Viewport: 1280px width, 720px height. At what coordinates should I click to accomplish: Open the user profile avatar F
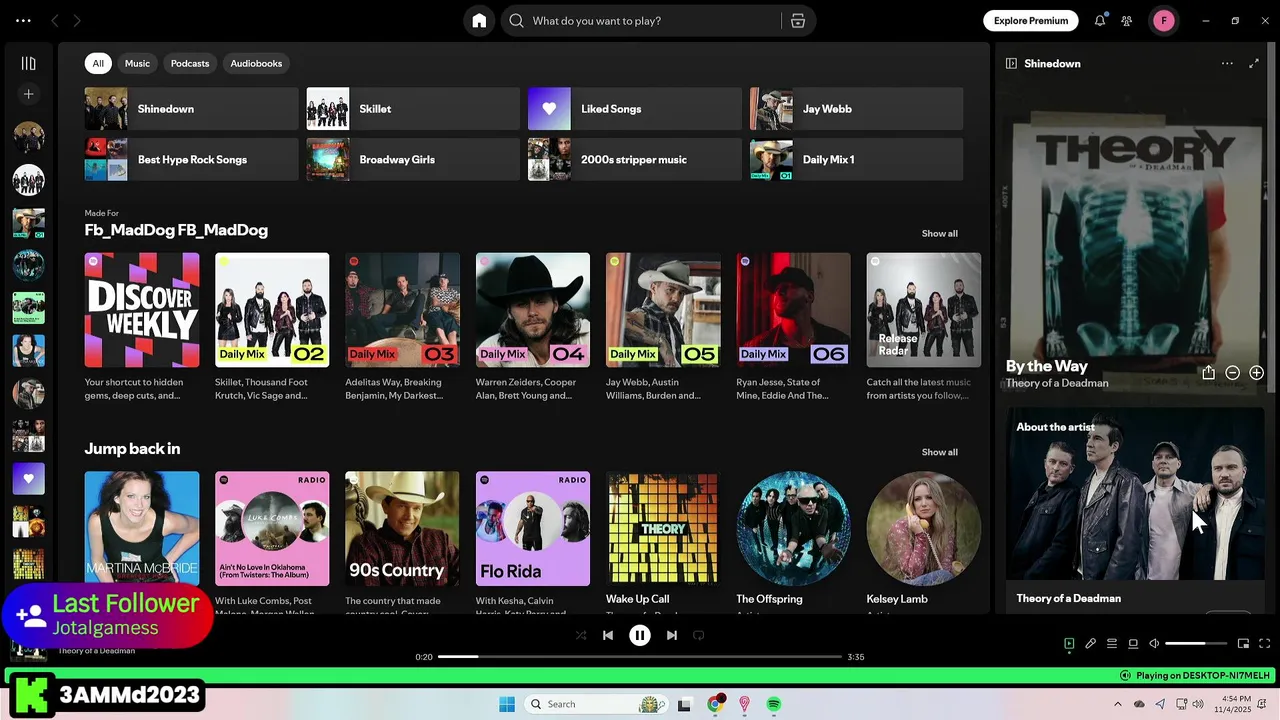point(1163,21)
